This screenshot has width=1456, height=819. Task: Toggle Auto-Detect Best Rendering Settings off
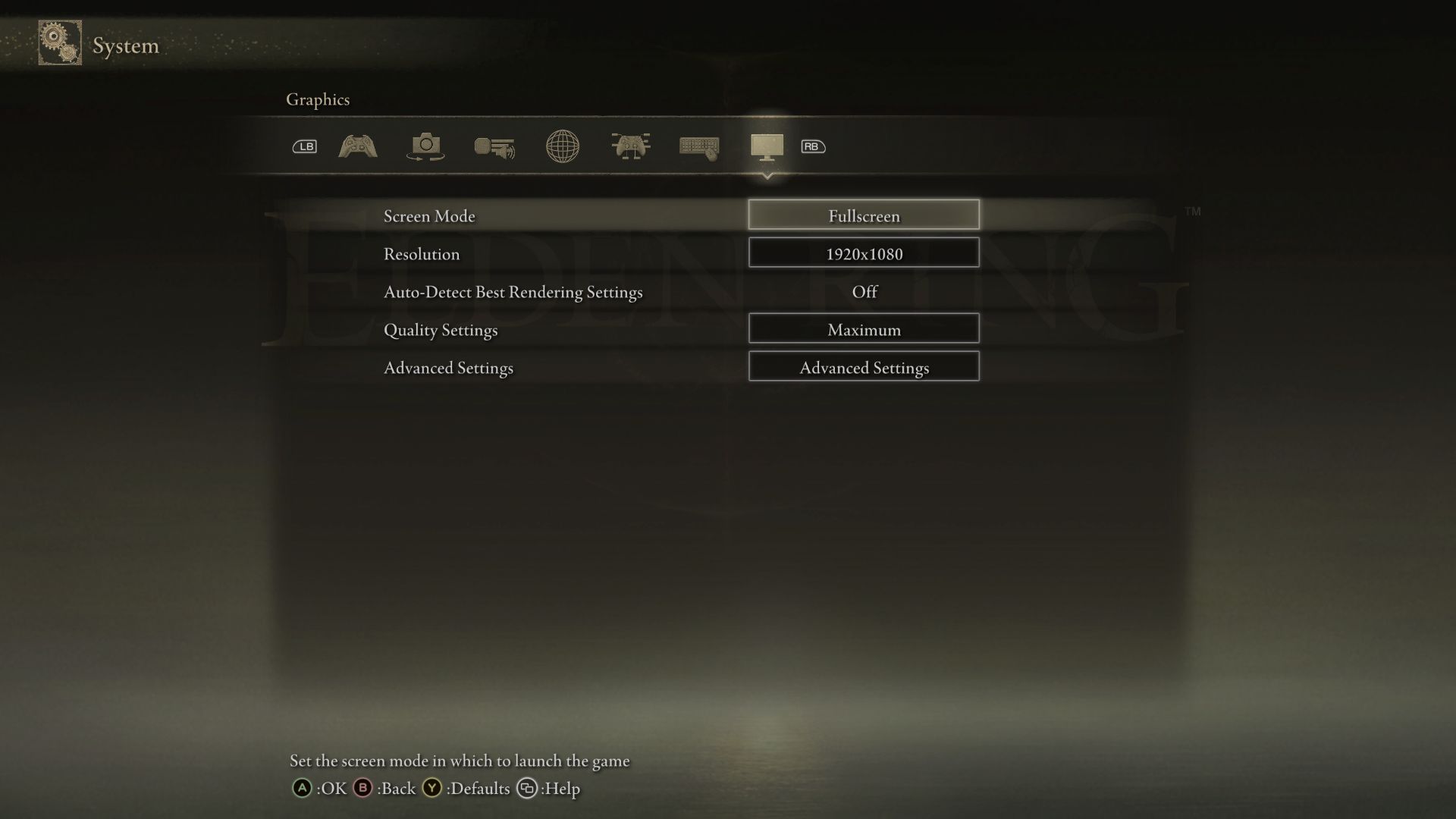coord(863,291)
